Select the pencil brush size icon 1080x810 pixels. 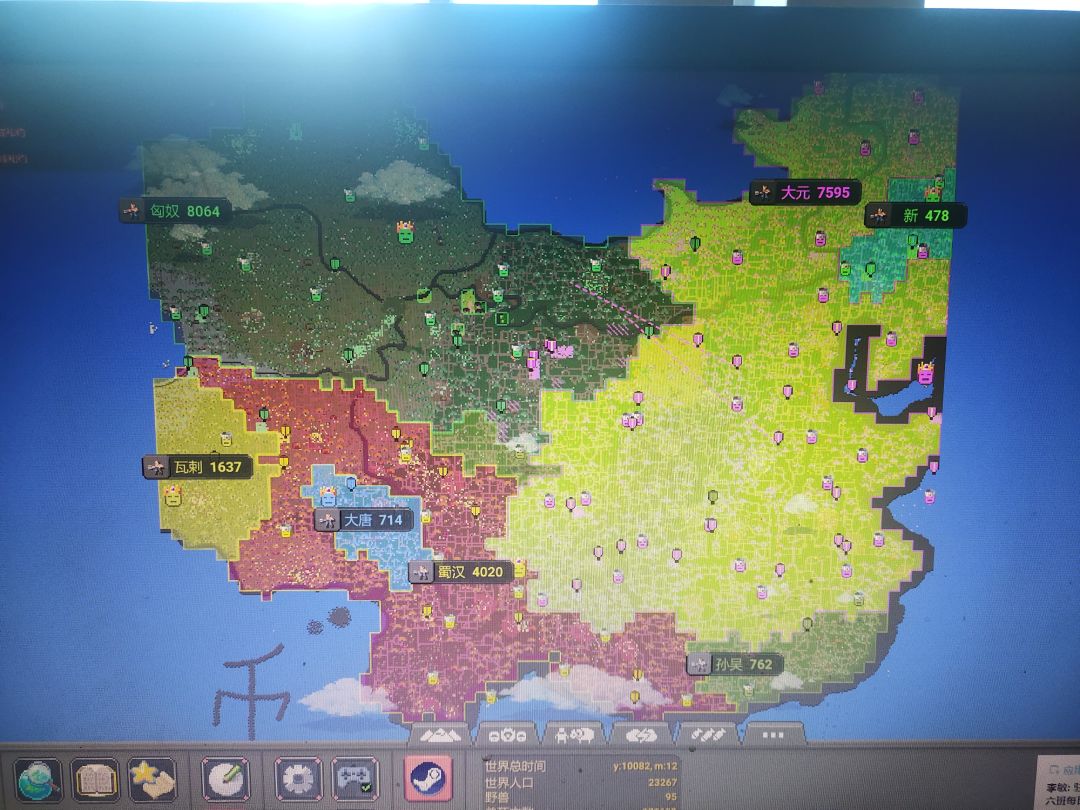(x=225, y=779)
